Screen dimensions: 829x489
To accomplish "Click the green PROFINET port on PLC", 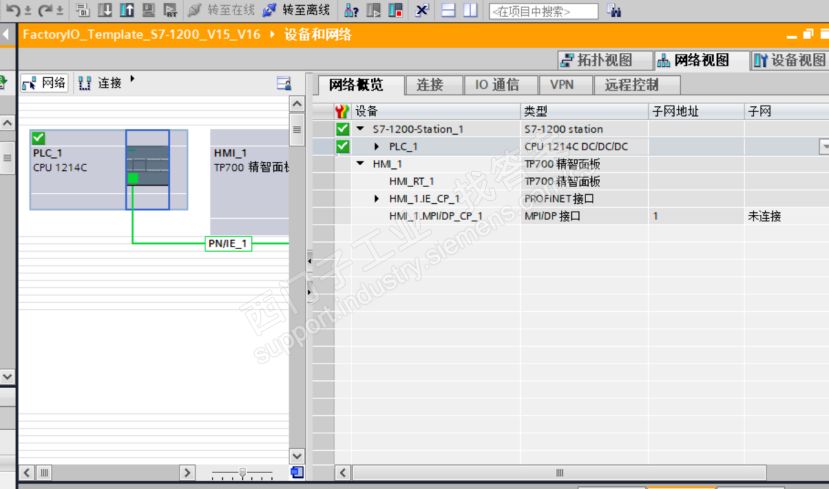I will point(133,178).
